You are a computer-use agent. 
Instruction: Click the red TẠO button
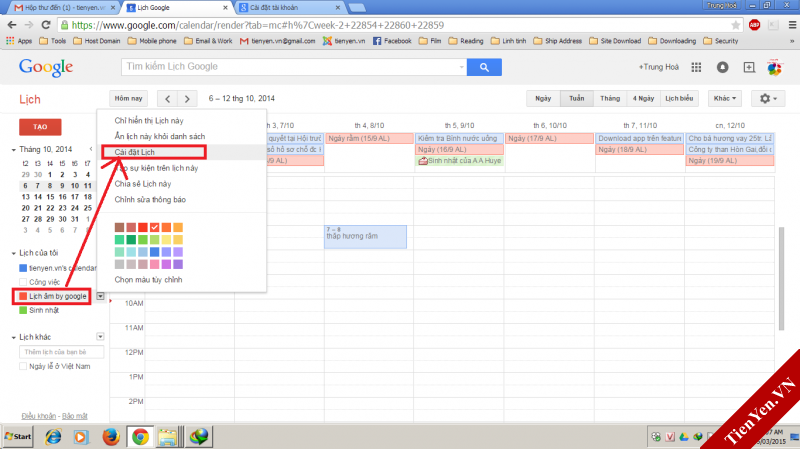click(x=40, y=127)
